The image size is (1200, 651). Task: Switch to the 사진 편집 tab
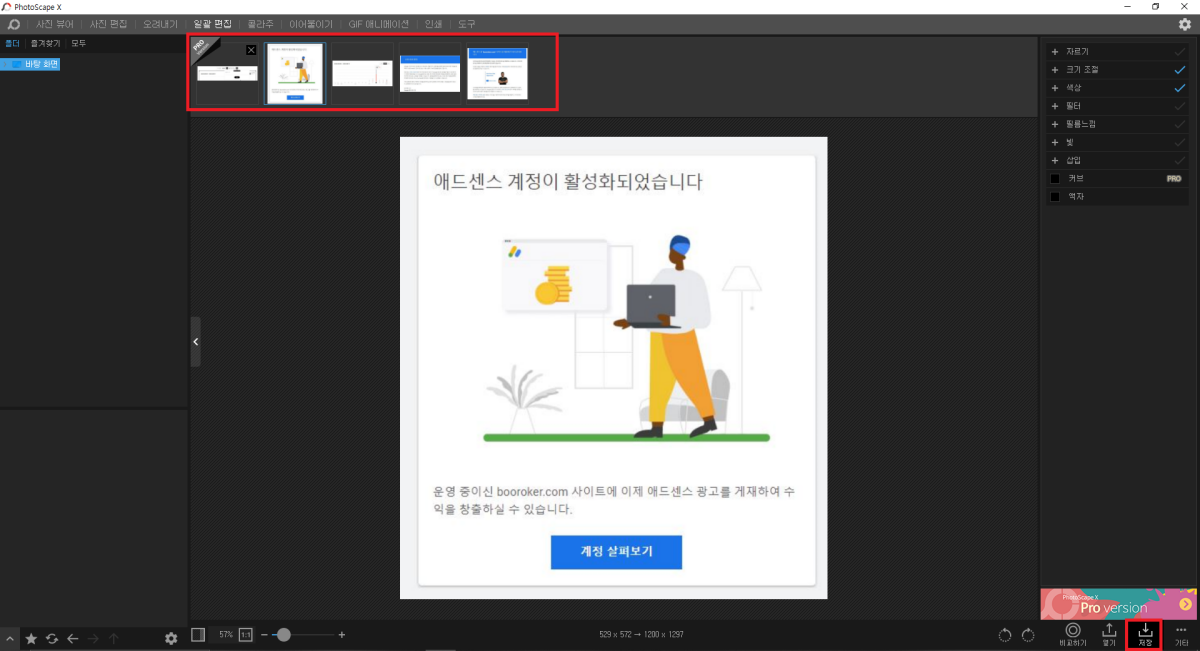[109, 23]
